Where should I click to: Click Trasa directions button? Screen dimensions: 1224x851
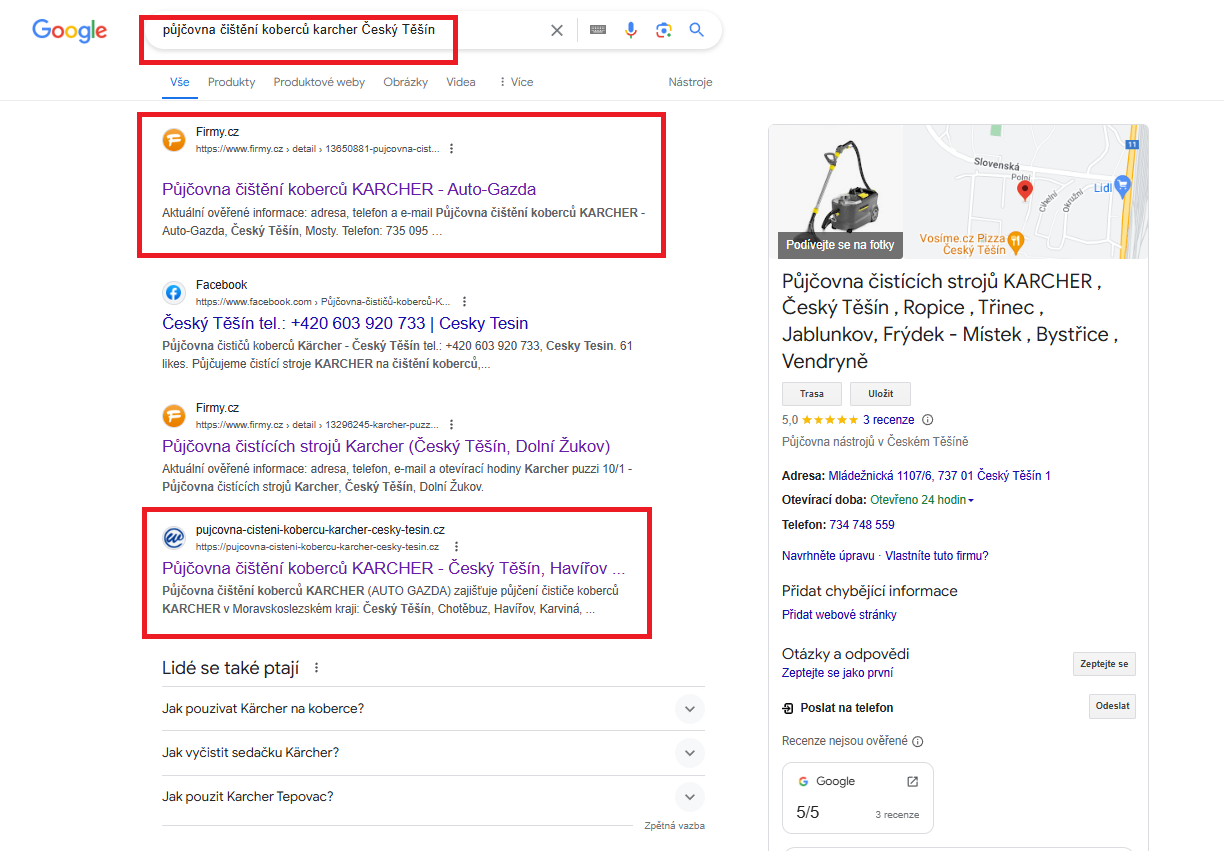(x=811, y=394)
